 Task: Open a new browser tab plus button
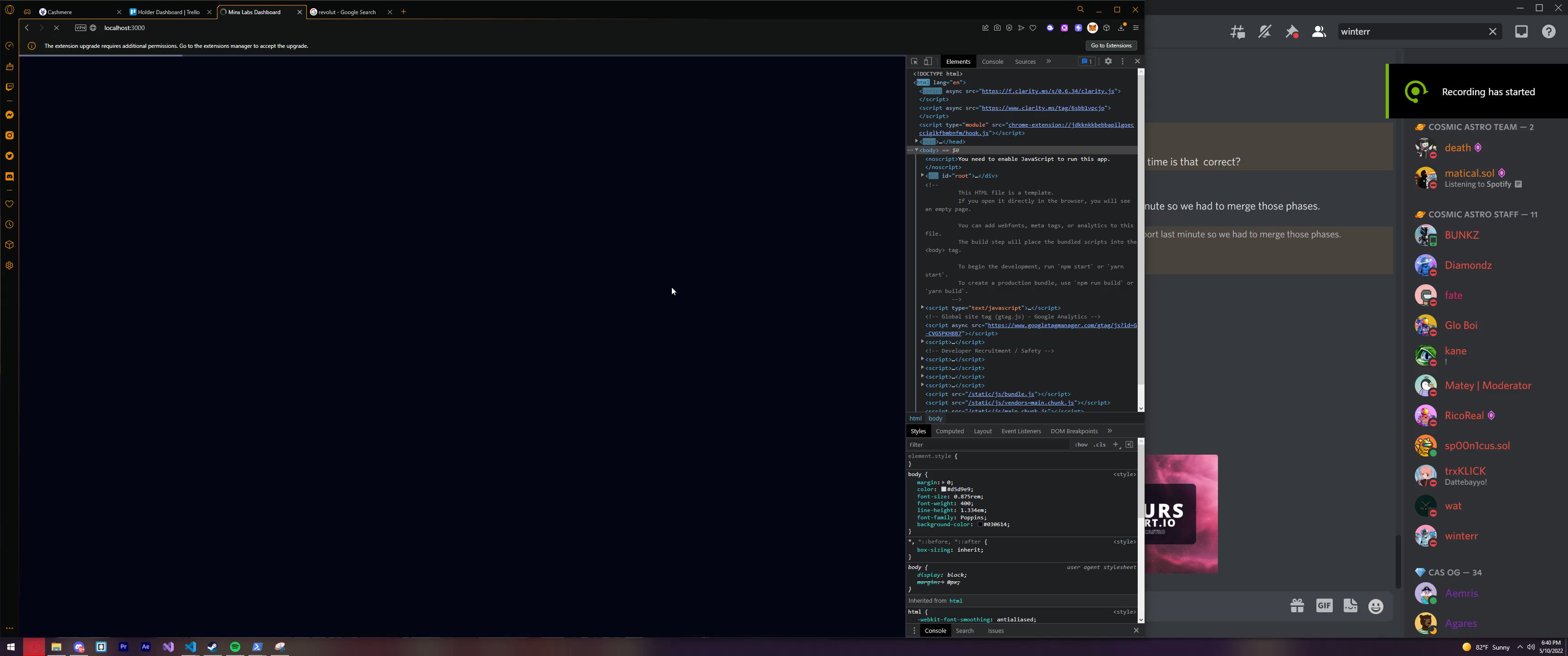403,12
